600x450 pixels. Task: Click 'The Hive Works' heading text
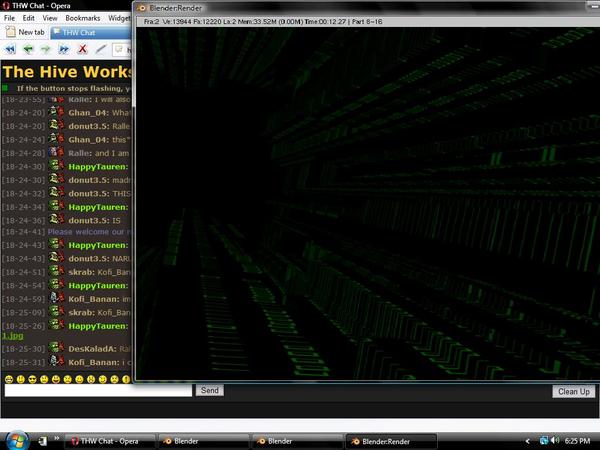point(67,72)
